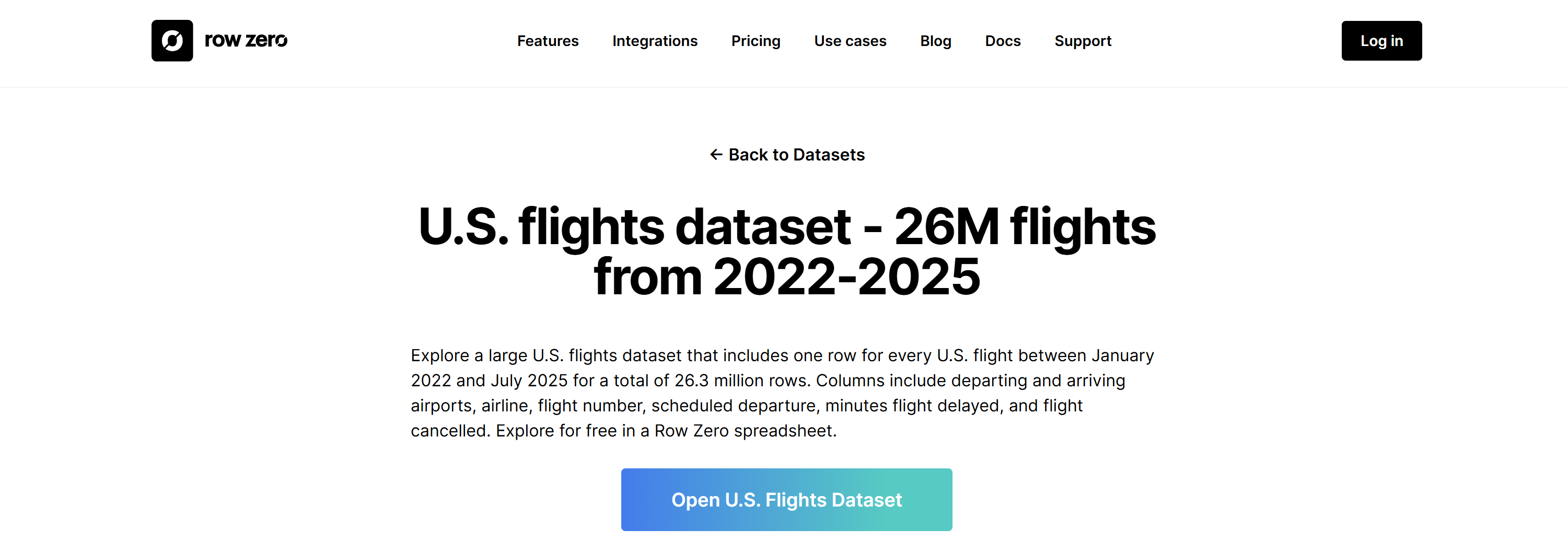Switch to the Blog section
Viewport: 1568px width, 552px height.
coord(936,41)
